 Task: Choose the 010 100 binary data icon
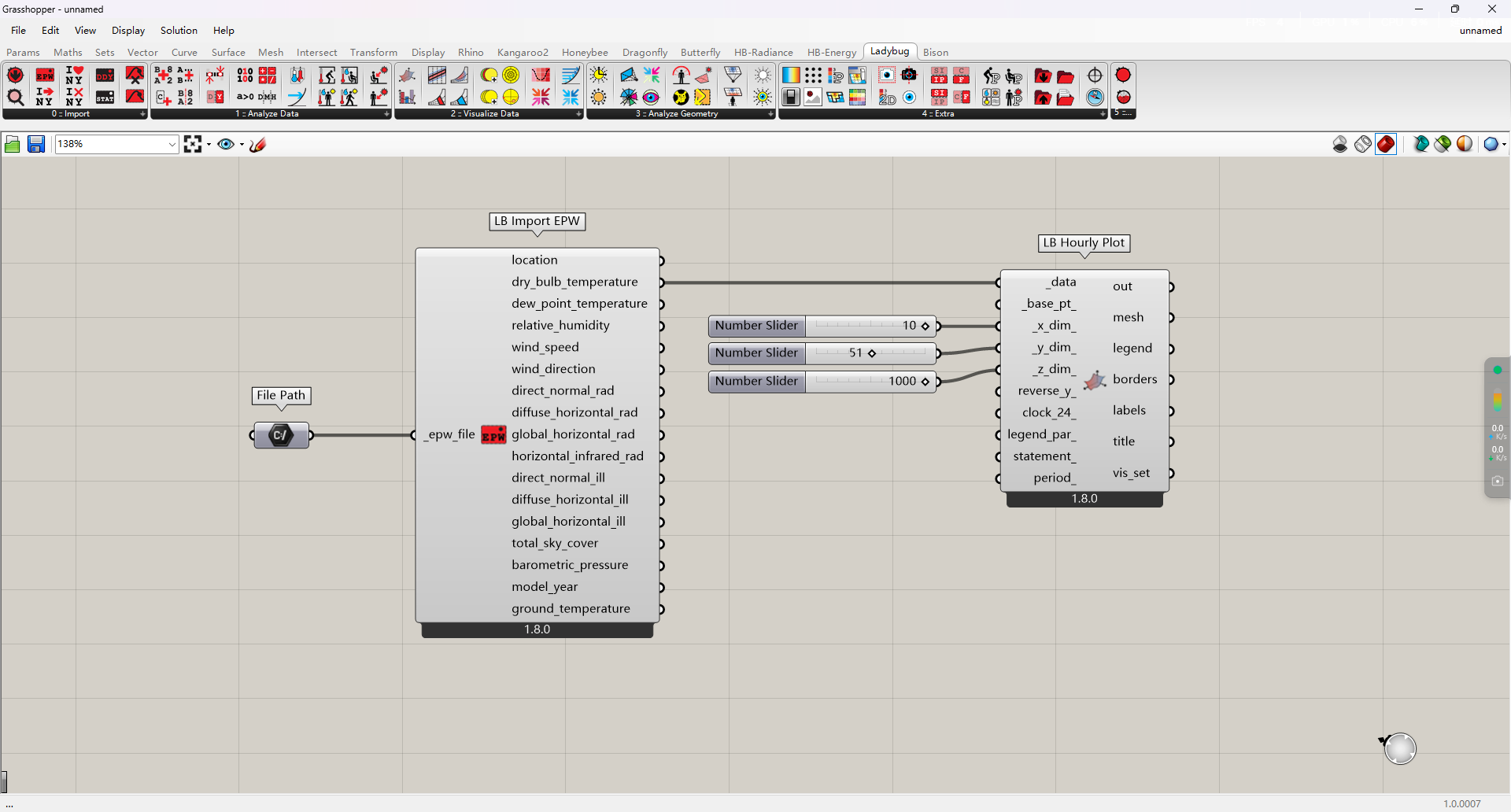tap(246, 76)
